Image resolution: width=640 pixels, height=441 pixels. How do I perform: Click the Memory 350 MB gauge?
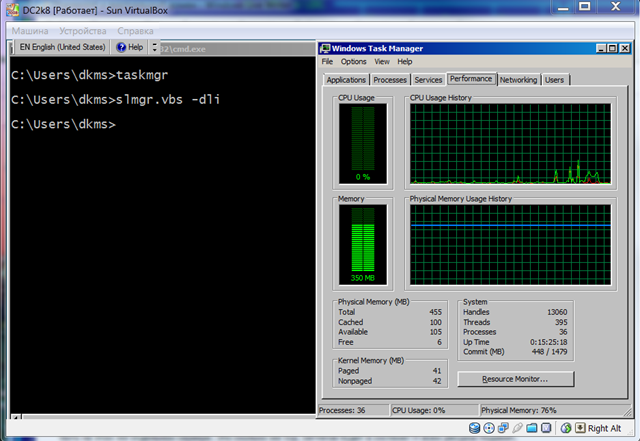click(363, 245)
